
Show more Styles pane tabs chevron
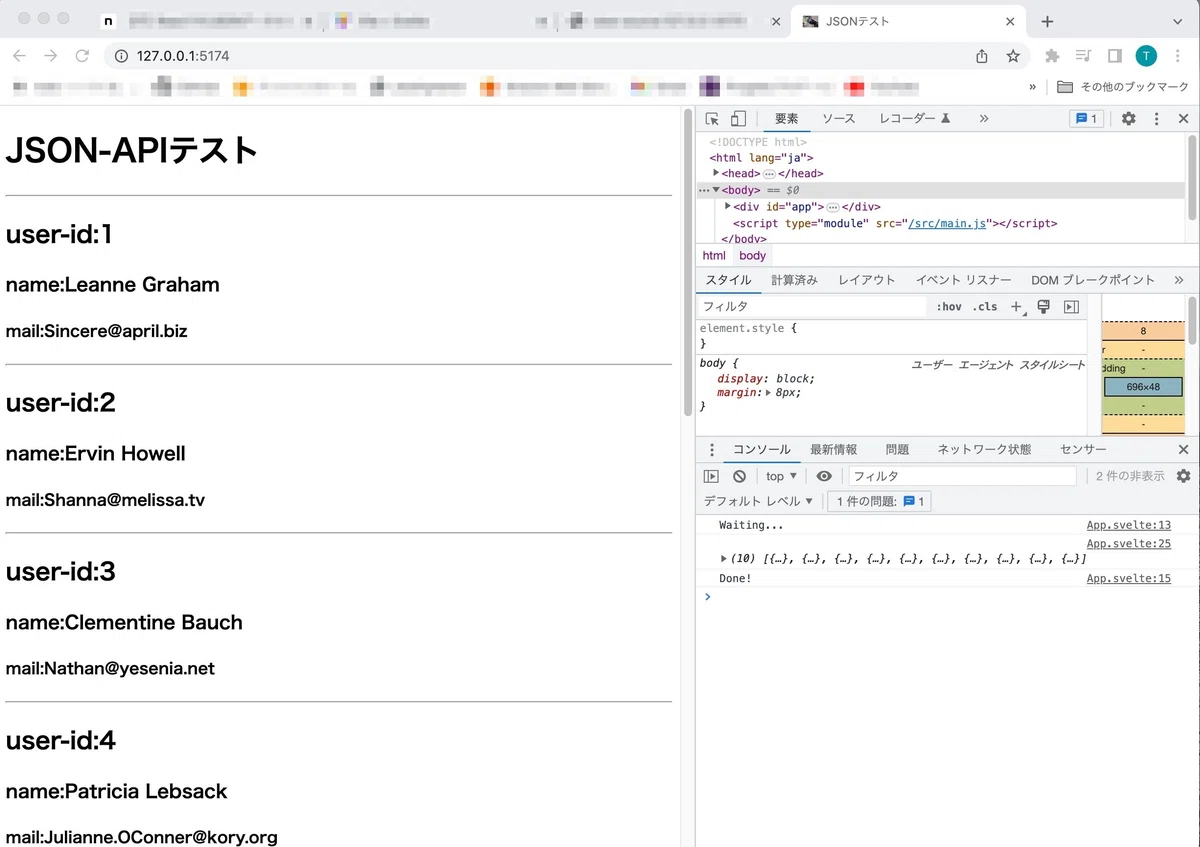coord(1178,280)
